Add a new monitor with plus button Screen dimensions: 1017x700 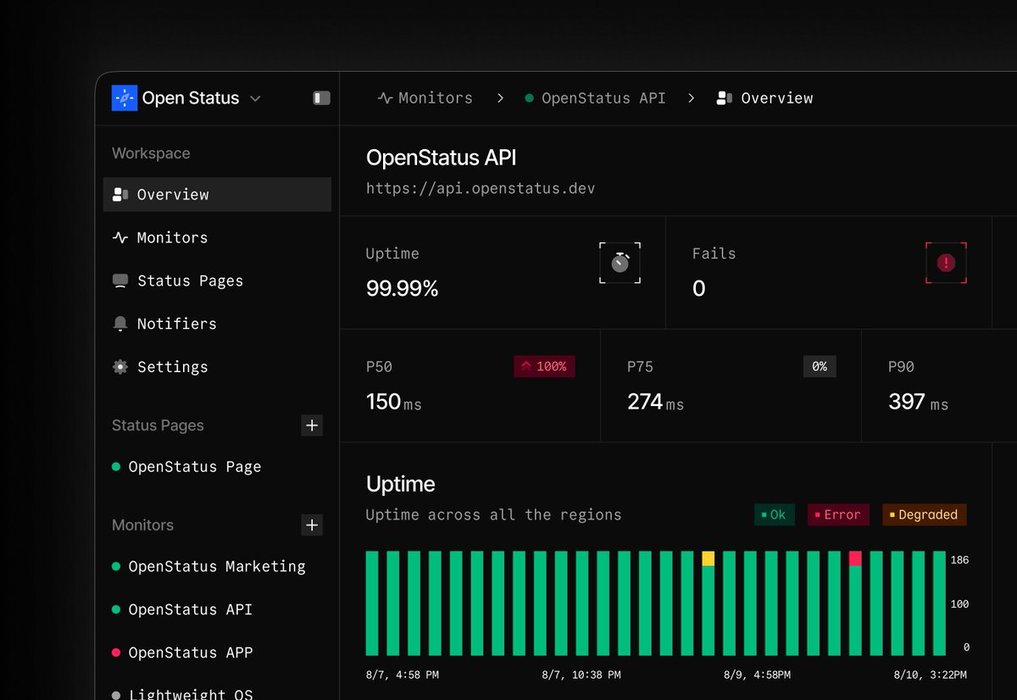(x=312, y=525)
